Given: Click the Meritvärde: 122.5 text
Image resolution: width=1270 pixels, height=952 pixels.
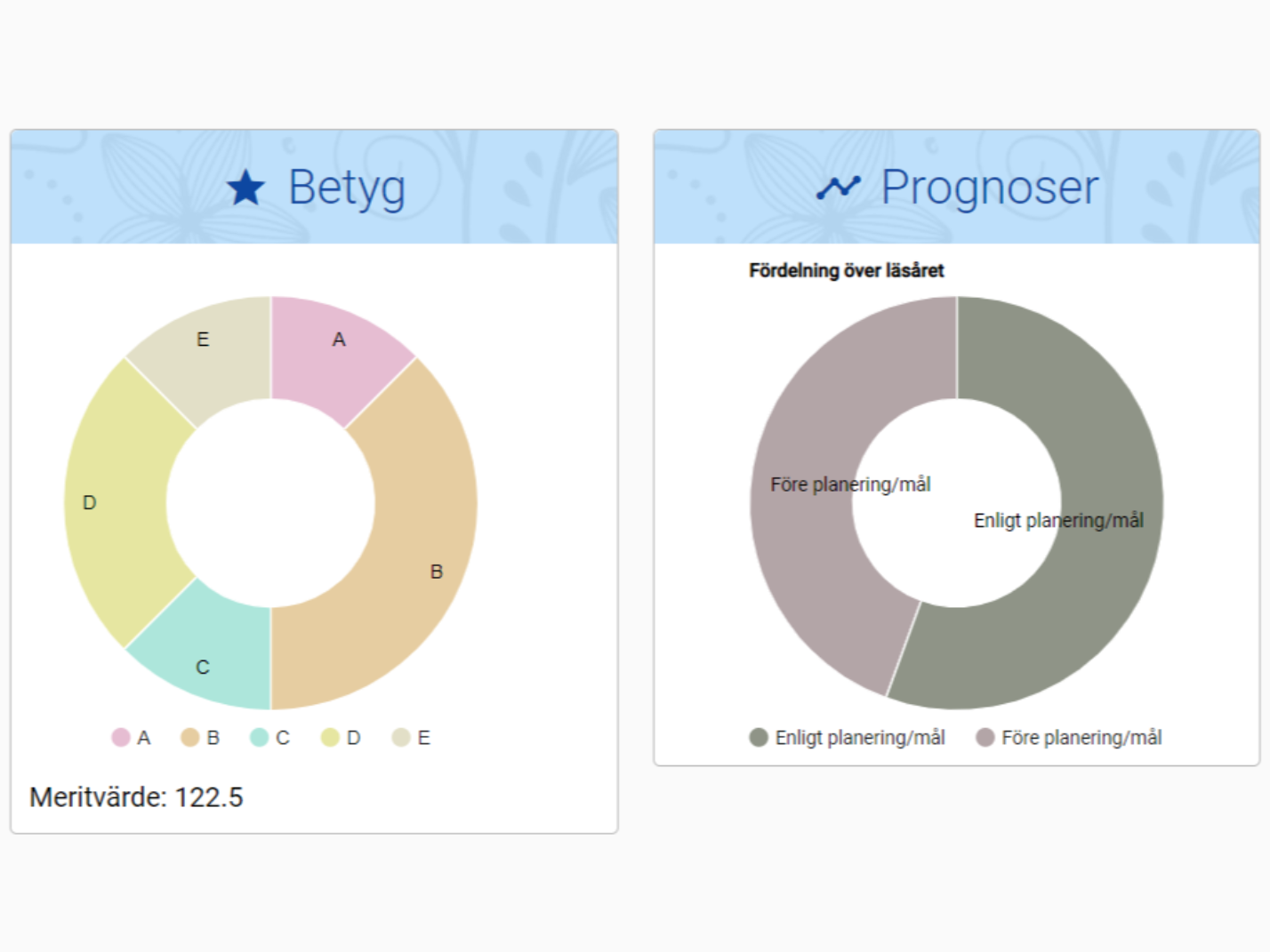Looking at the screenshot, I should 136,797.
